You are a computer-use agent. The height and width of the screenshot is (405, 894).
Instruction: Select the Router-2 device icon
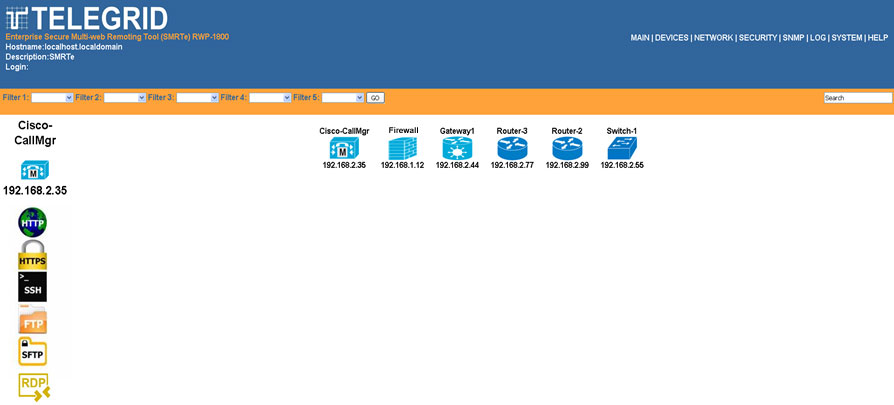567,148
